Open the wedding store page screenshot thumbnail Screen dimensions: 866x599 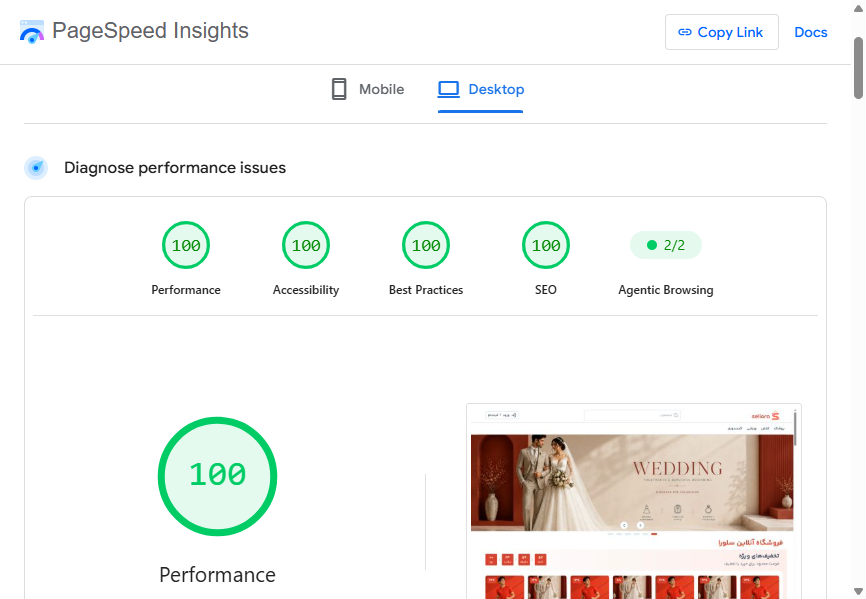pos(633,501)
